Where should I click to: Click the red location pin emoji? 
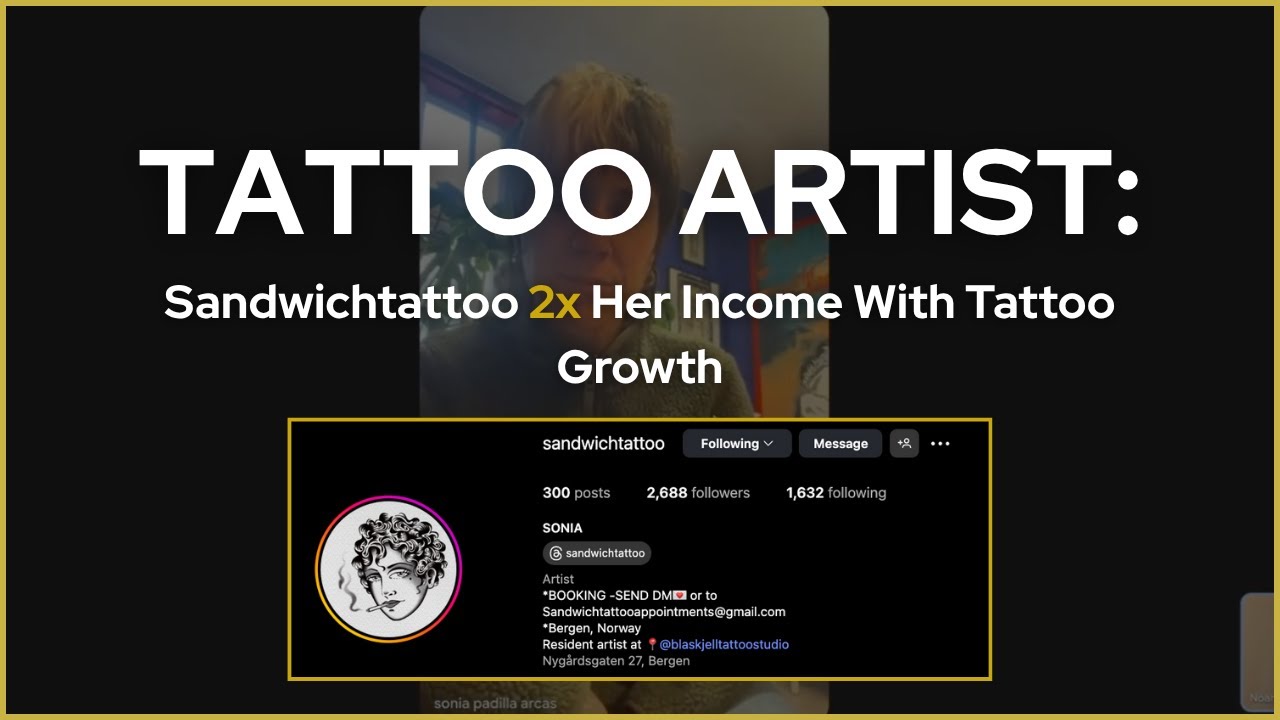[x=652, y=644]
